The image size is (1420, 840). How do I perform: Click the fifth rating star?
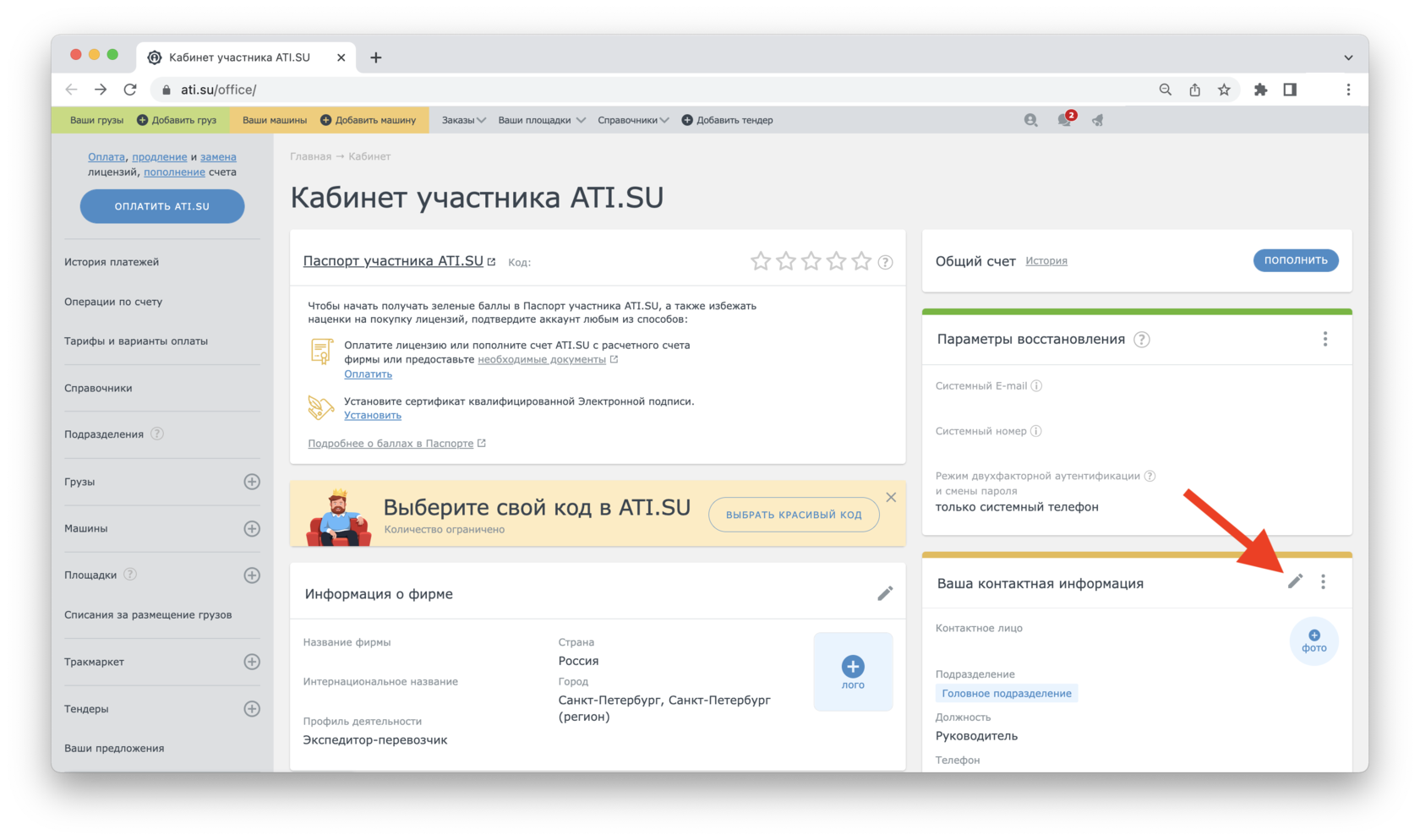point(861,261)
